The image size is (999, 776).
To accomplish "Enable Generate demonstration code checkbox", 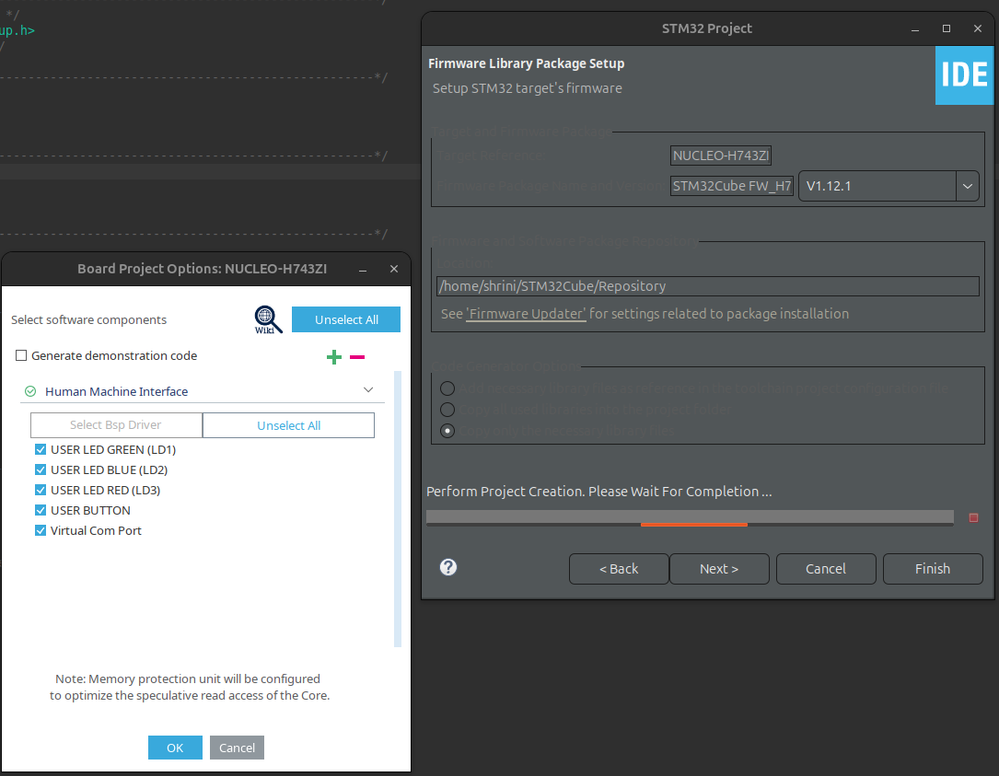I will pyautogui.click(x=21, y=356).
